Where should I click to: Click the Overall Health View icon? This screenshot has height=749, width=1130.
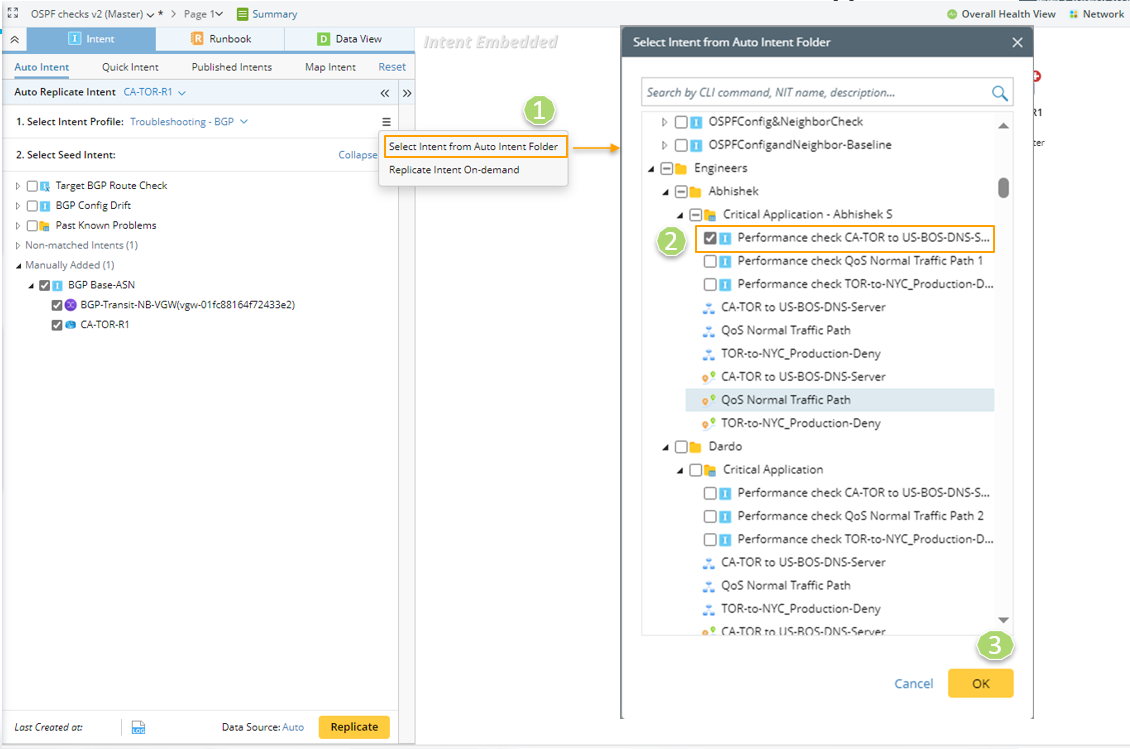(x=952, y=14)
